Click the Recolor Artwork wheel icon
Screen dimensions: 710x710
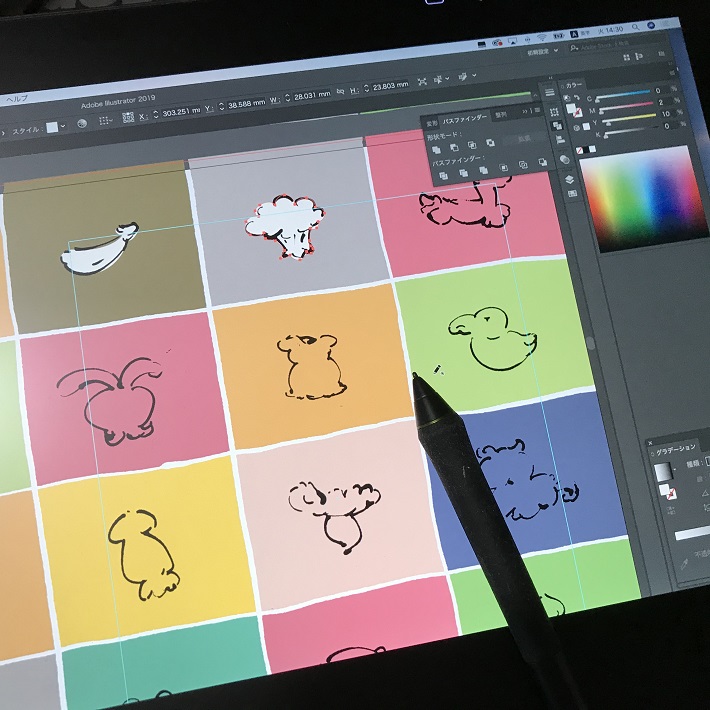(82, 123)
